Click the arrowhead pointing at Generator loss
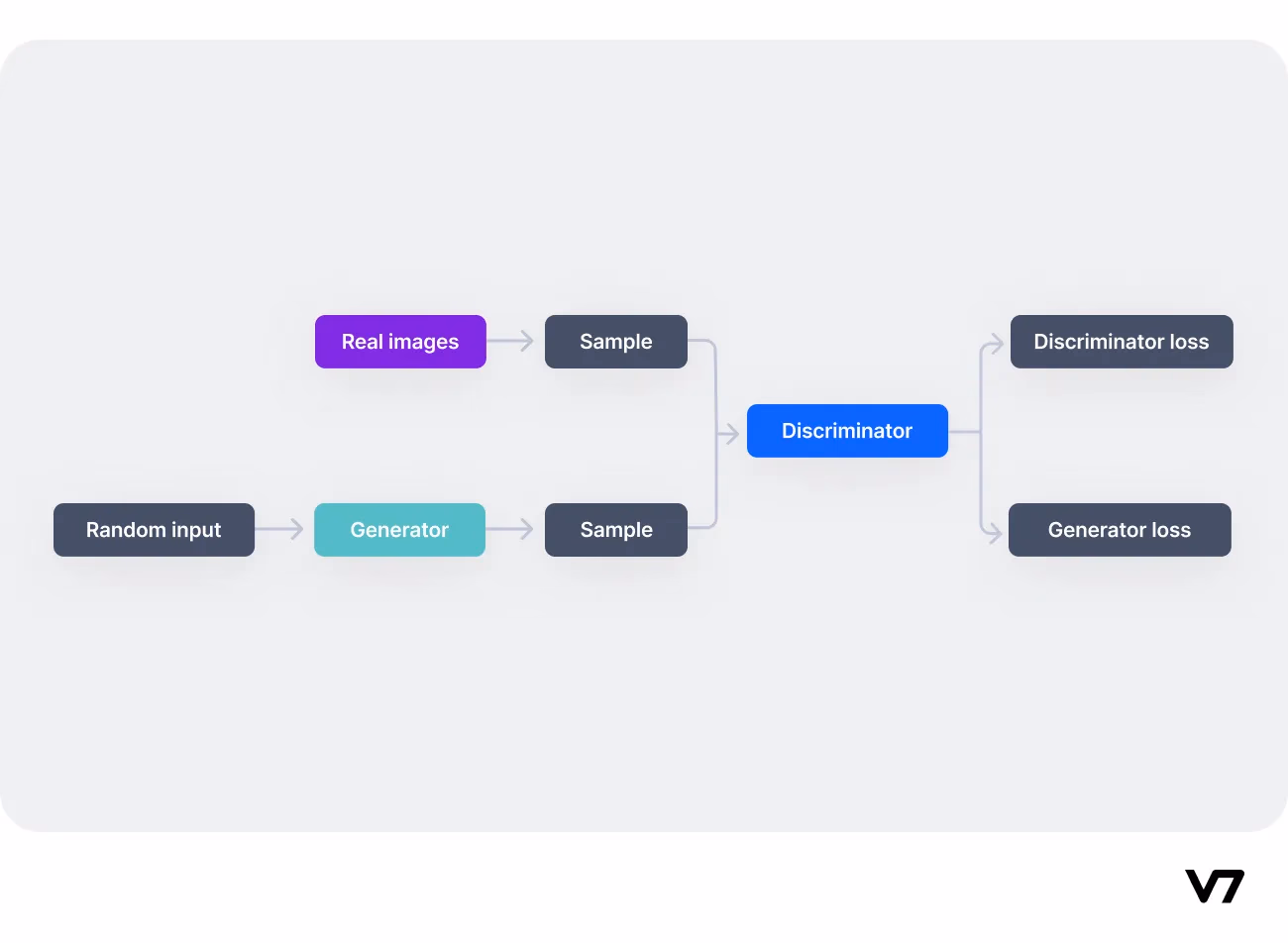1288x943 pixels. [x=994, y=533]
